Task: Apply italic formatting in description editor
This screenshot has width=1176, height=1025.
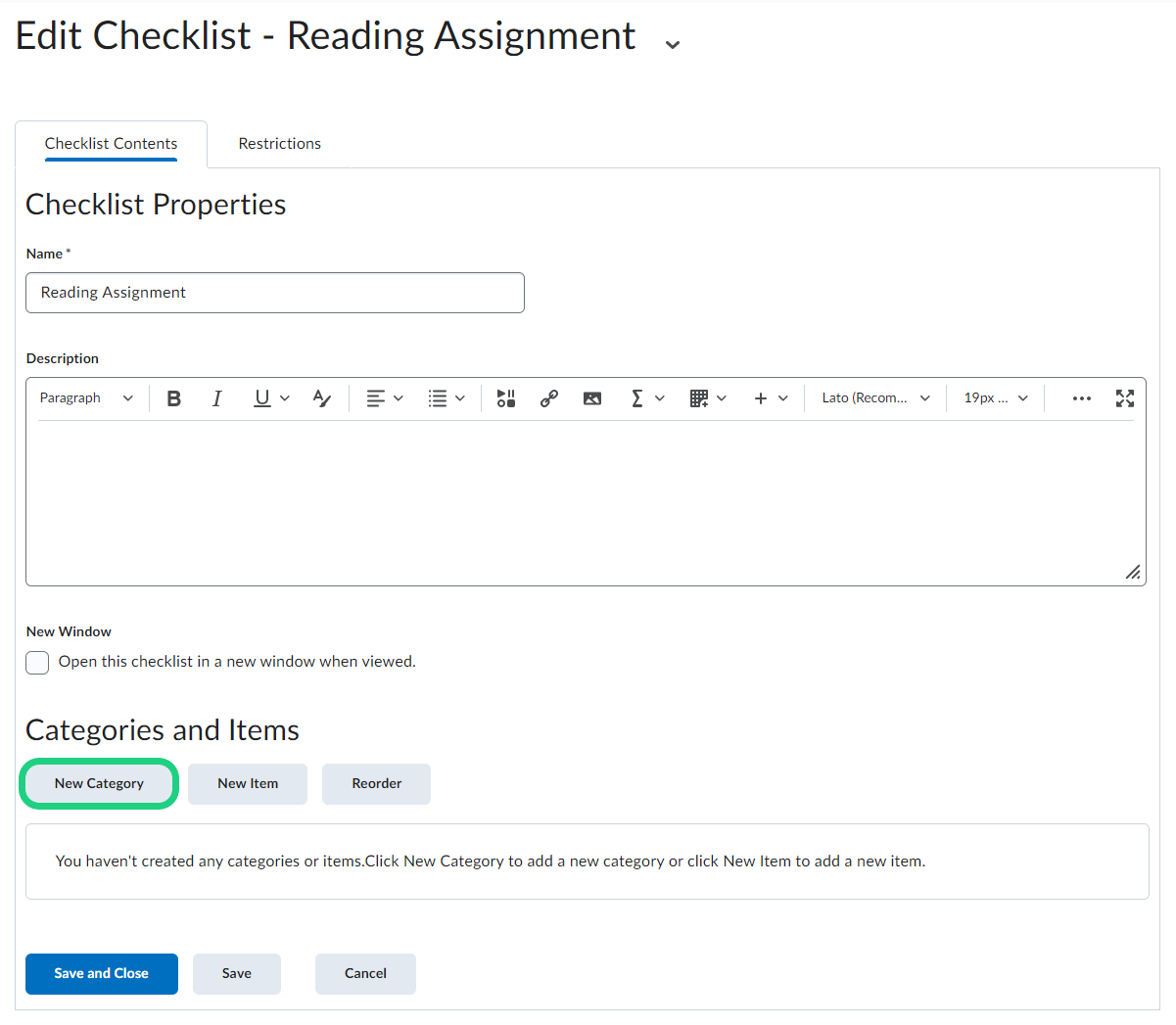Action: tap(217, 398)
